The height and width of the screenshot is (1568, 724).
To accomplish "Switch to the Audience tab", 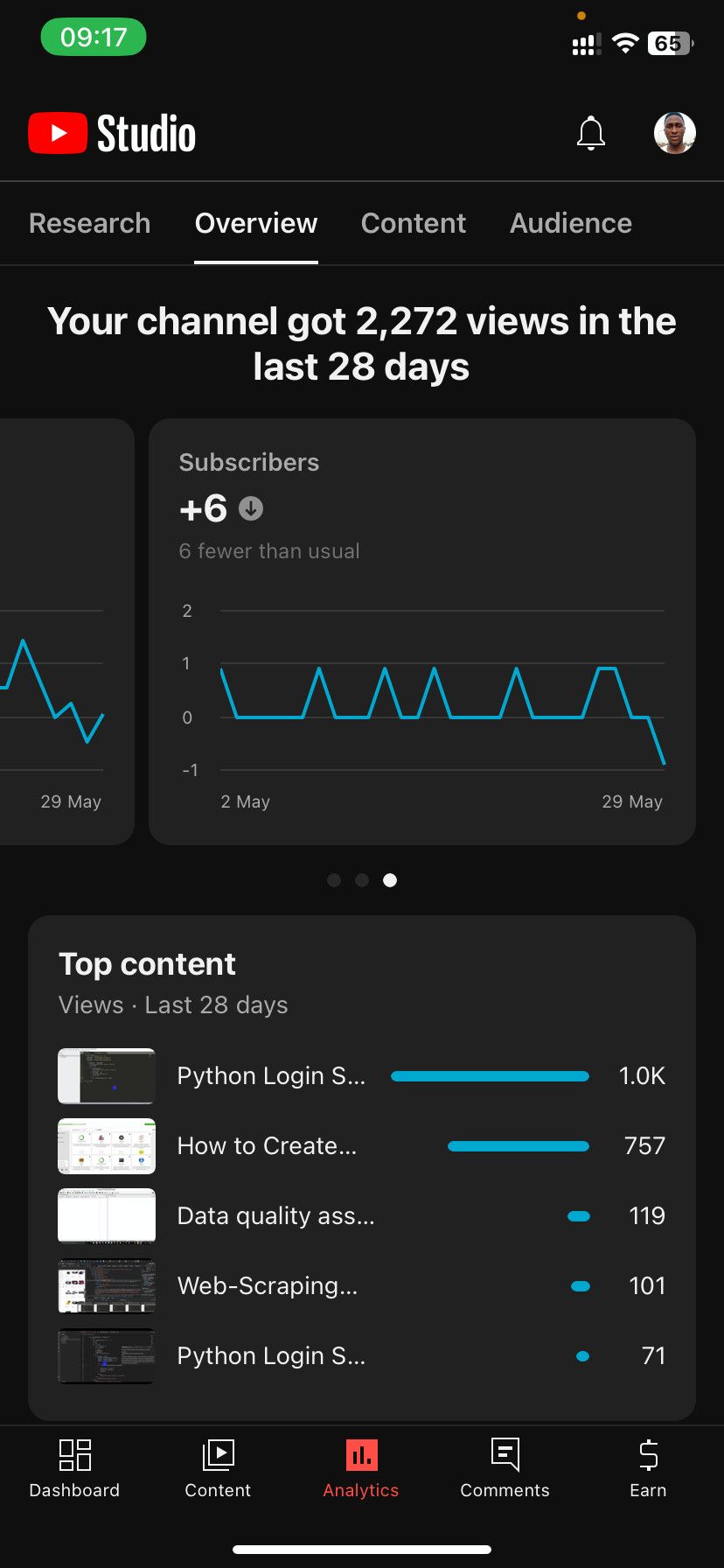I will [x=570, y=223].
